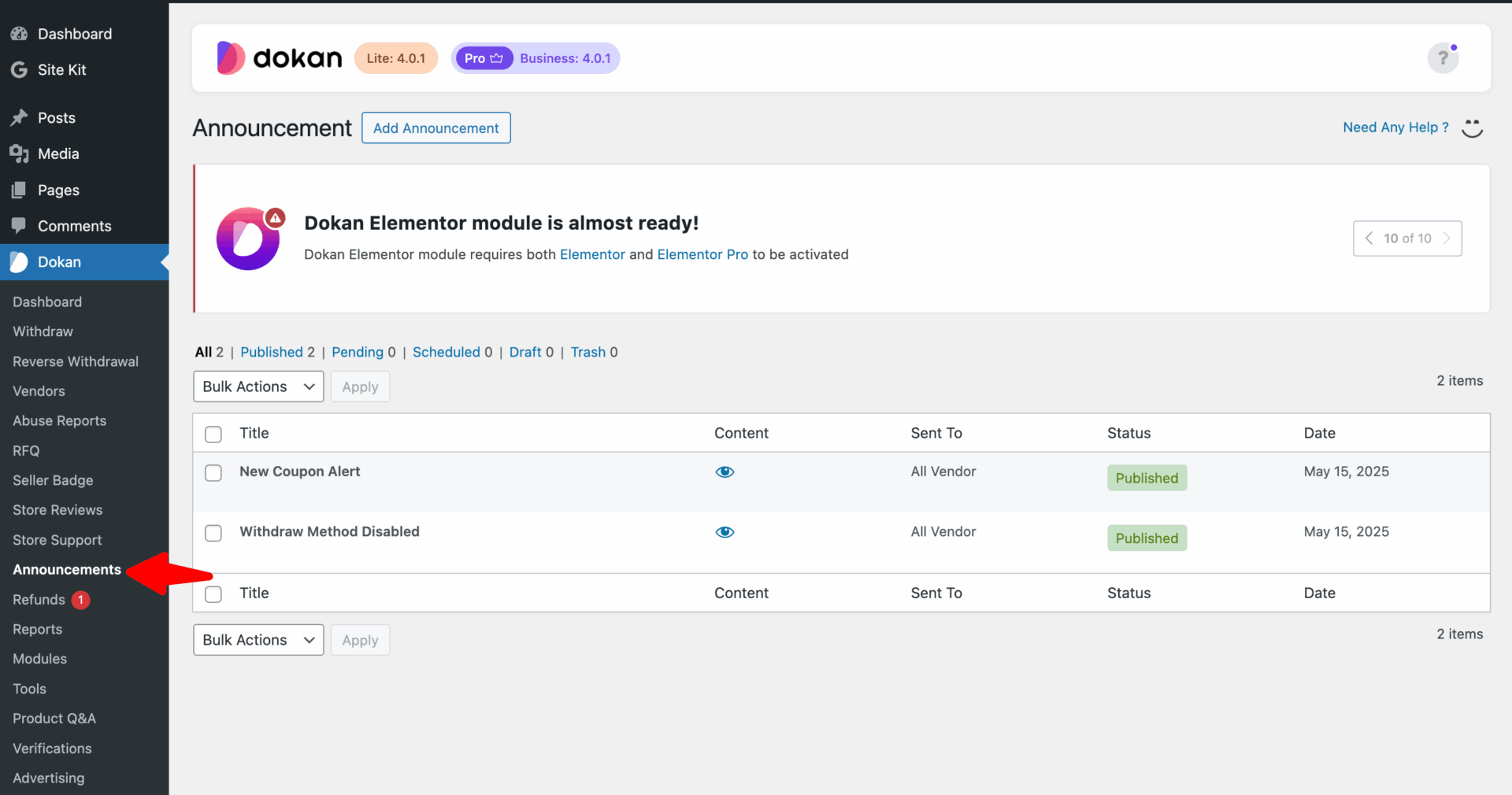Image resolution: width=1512 pixels, height=795 pixels.
Task: Open Reports submenu item
Action: [x=37, y=629]
